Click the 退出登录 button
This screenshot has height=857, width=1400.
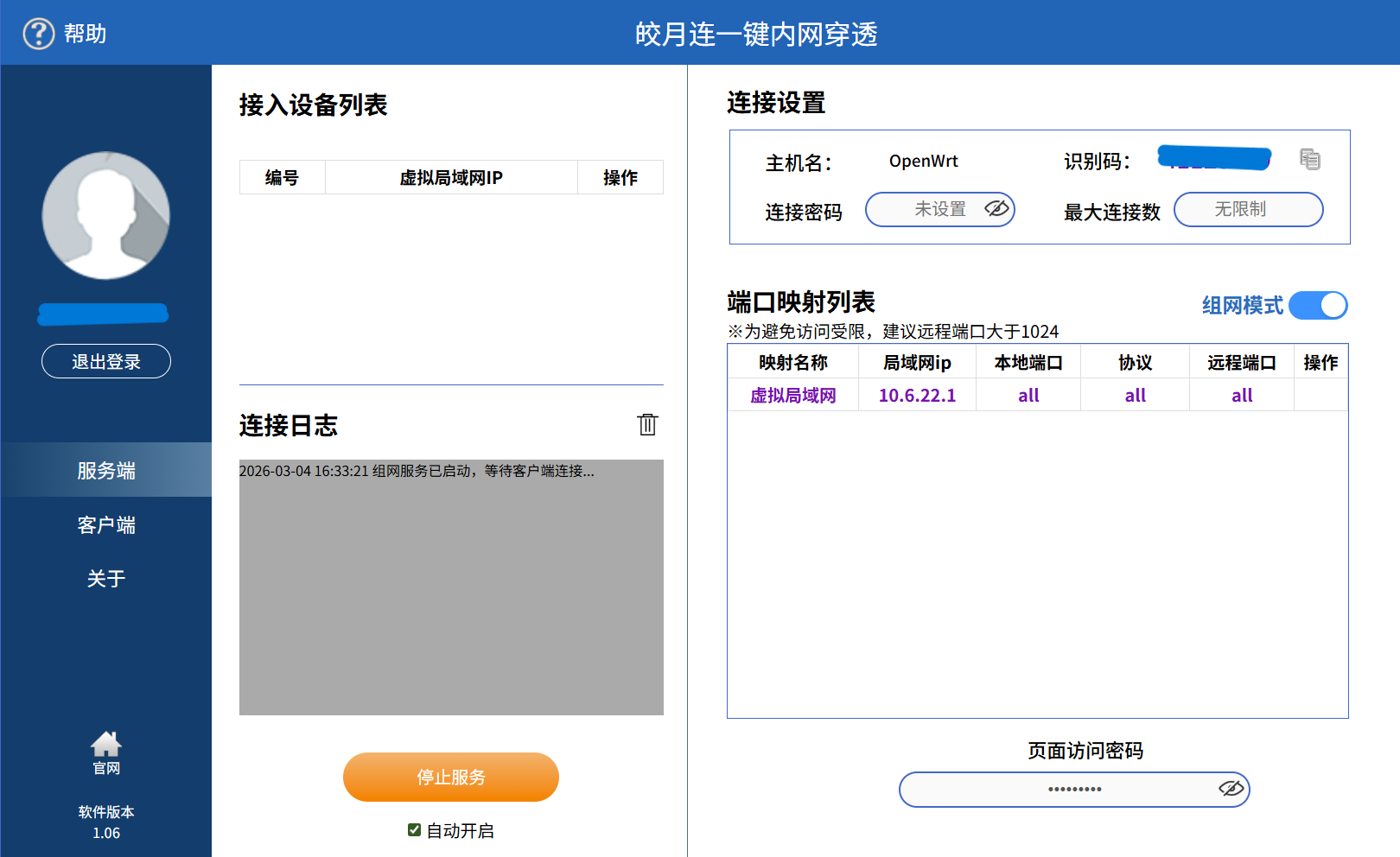(x=106, y=361)
